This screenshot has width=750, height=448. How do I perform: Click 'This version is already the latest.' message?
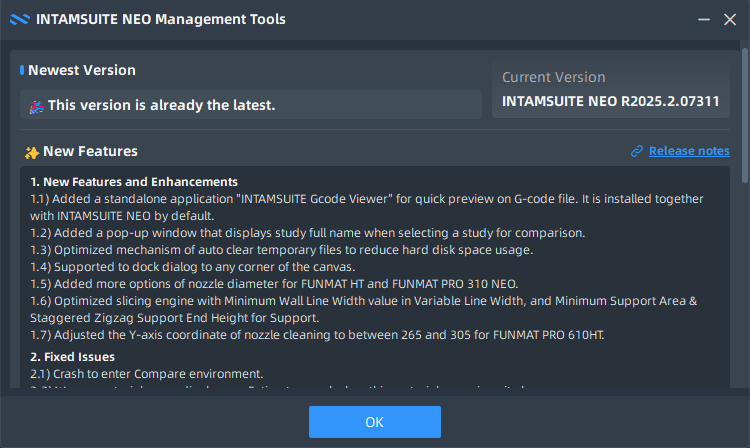[162, 105]
